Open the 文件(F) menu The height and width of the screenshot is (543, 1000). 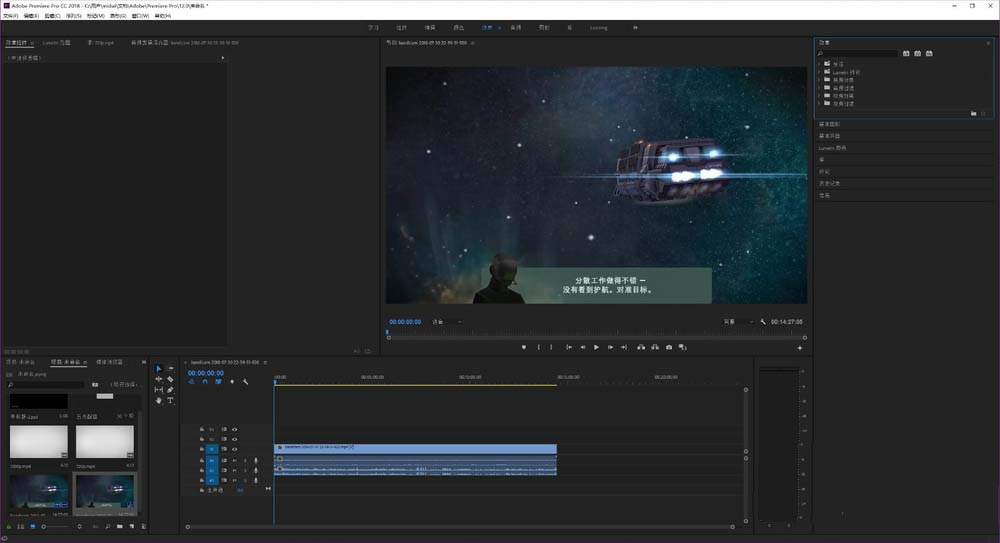coord(10,16)
